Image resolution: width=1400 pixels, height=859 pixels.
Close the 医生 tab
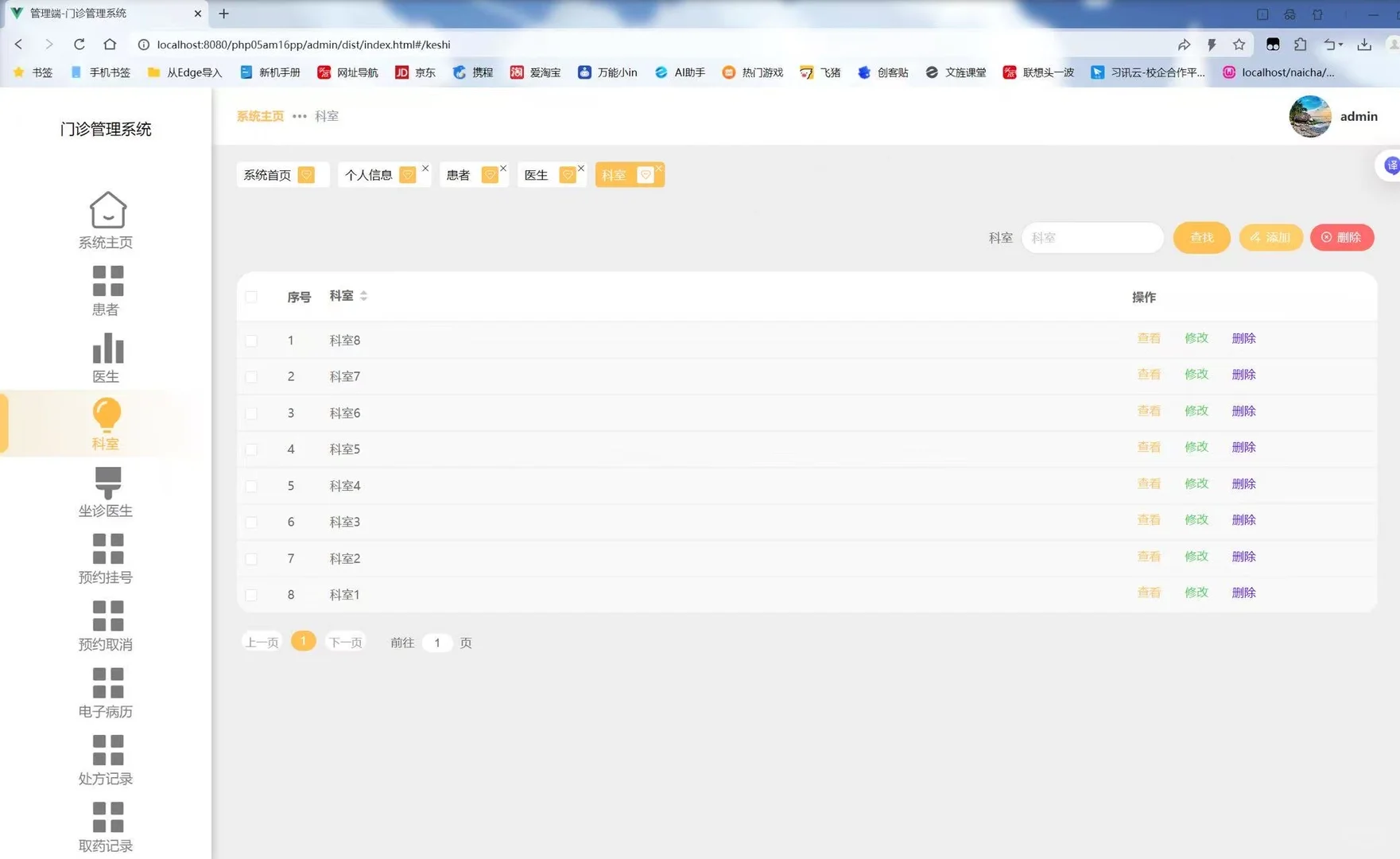coord(581,169)
